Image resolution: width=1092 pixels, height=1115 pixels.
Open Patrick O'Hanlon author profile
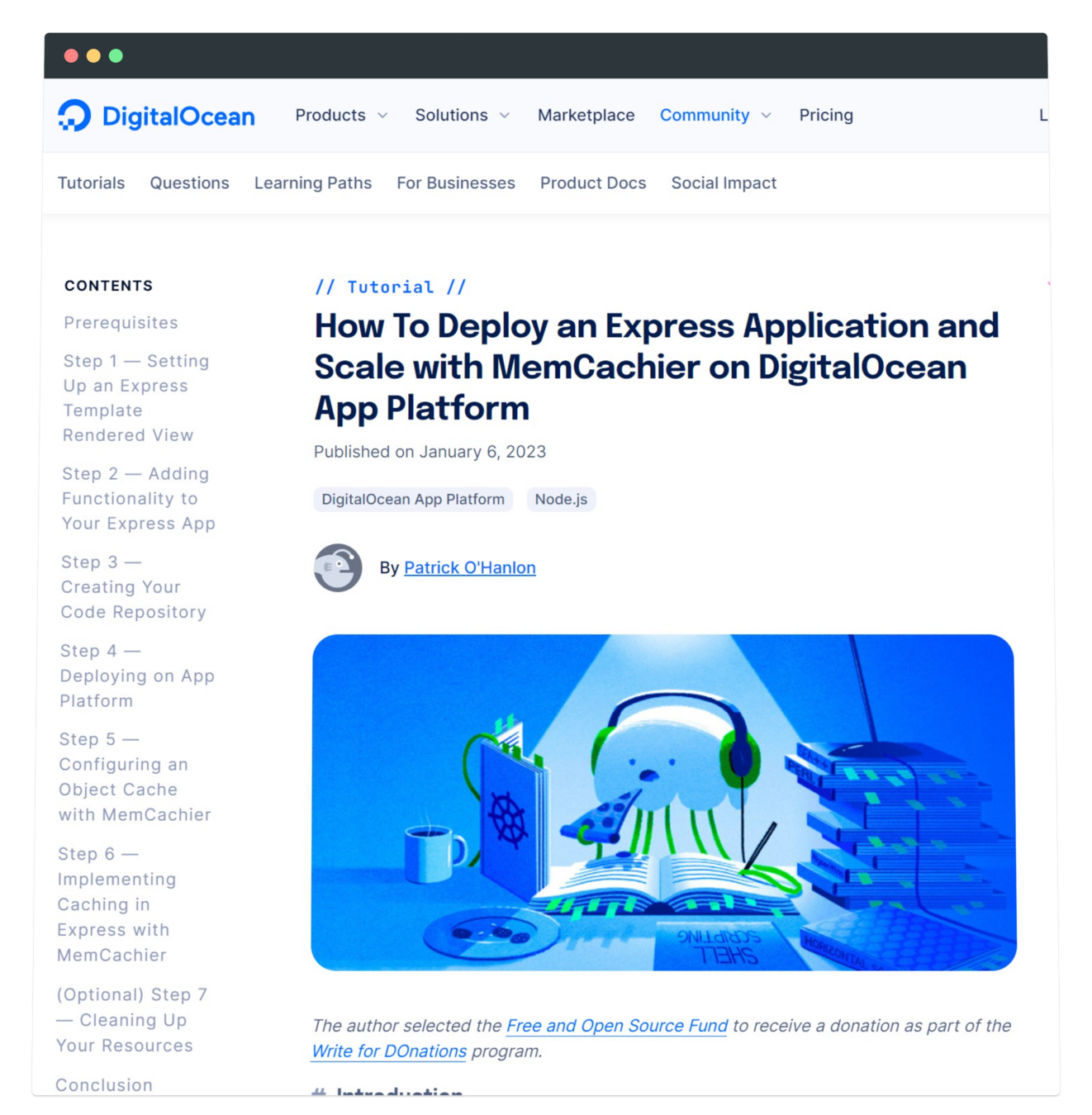469,568
